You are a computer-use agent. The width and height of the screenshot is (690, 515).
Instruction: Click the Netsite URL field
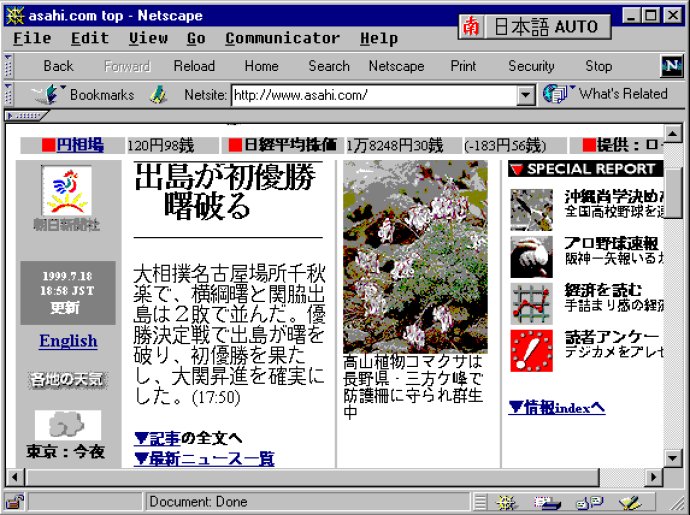coord(374,95)
